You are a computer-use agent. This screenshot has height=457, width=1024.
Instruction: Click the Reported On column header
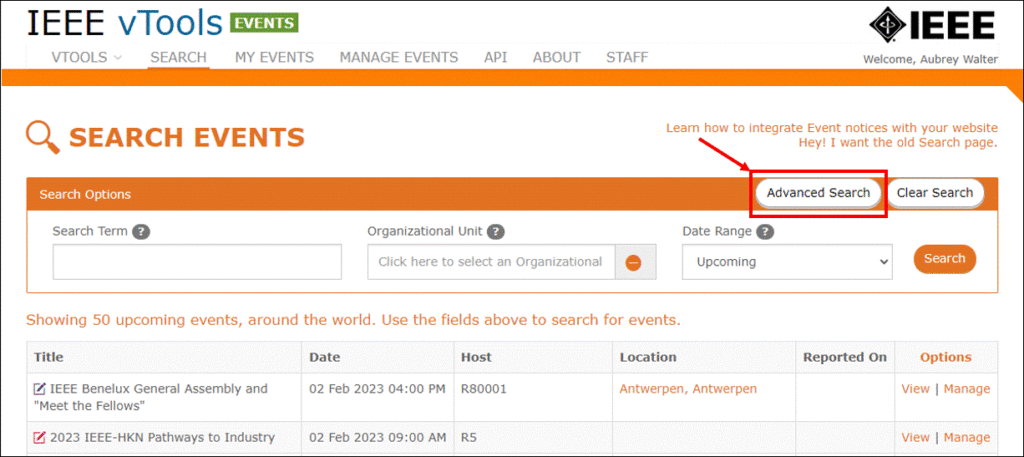[x=845, y=357]
